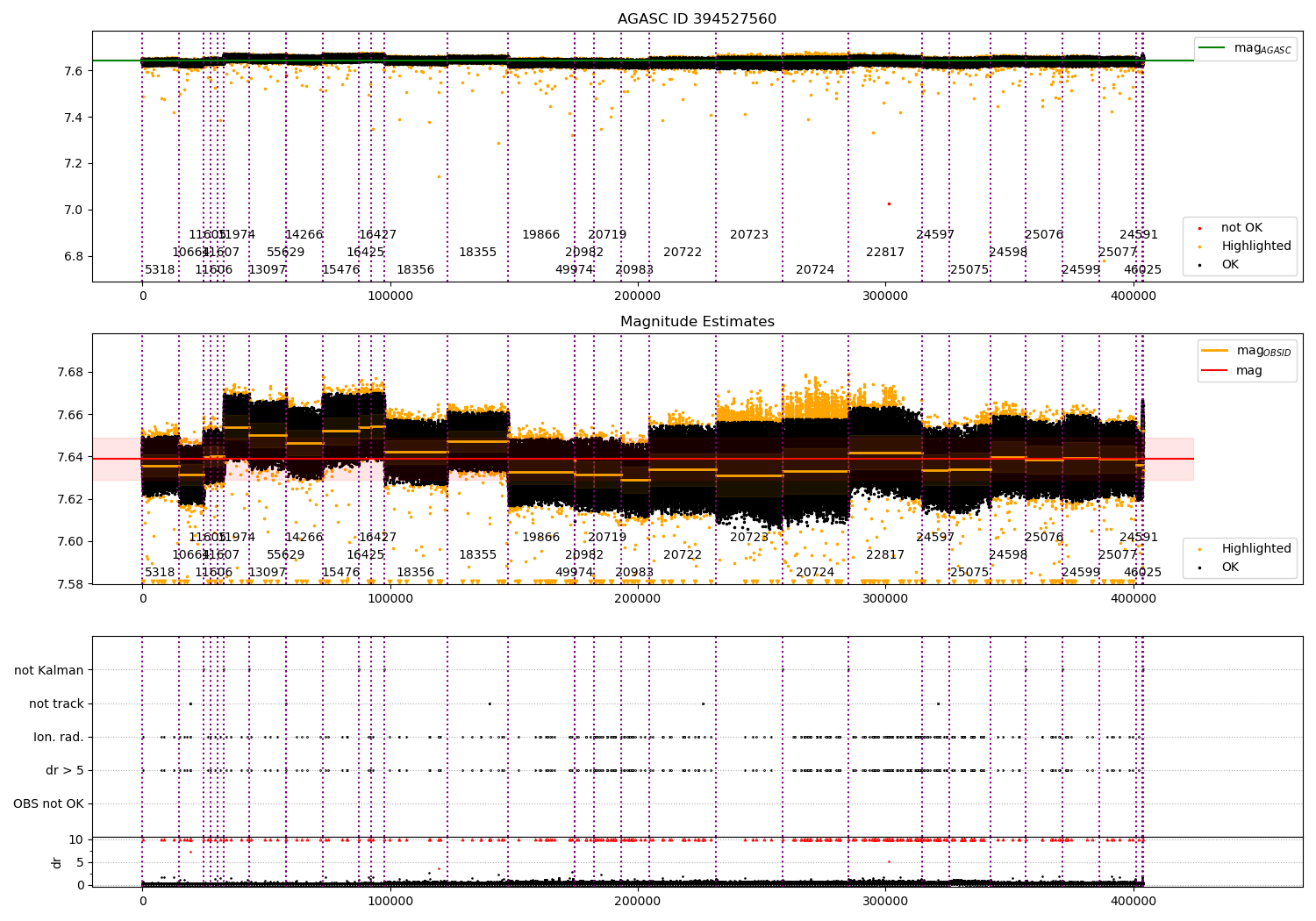The height and width of the screenshot is (921, 1316).
Task: Click the 7.64 y tick in the middle plot
Action: (x=71, y=457)
